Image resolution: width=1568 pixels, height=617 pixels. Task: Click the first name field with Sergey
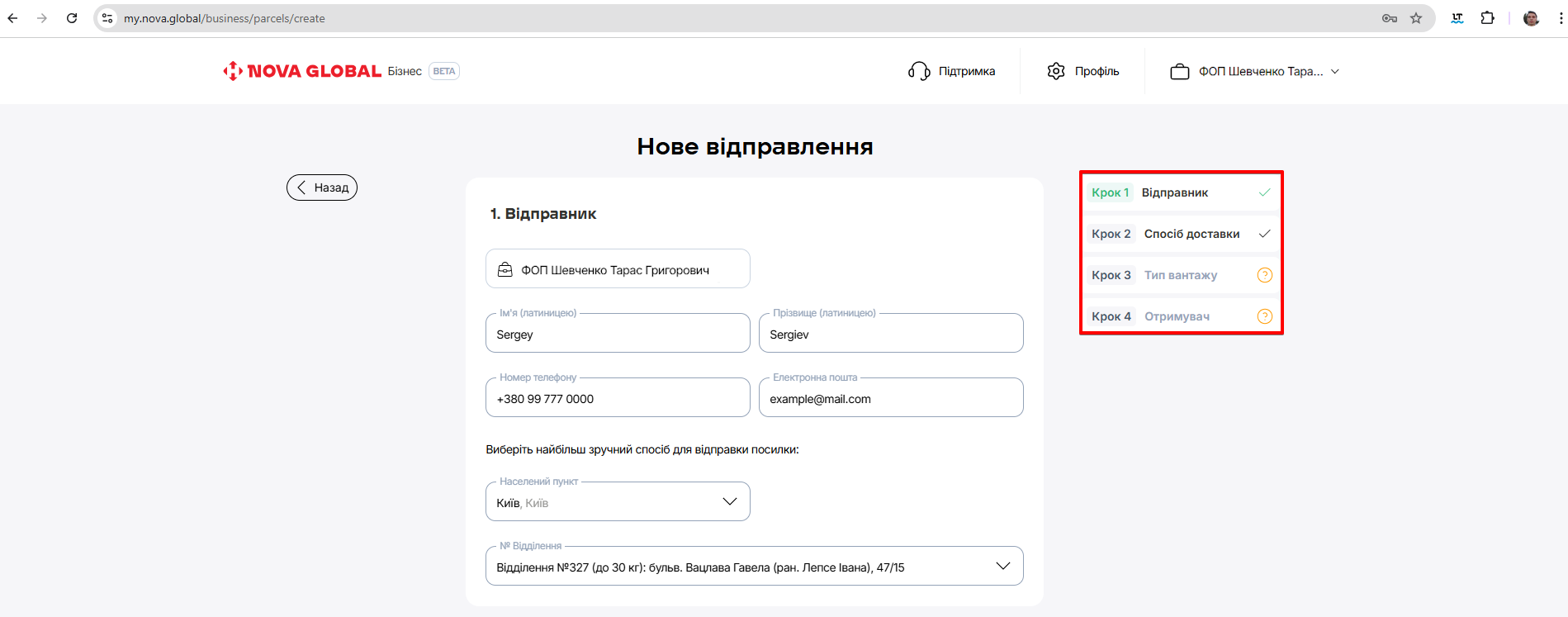pyautogui.click(x=618, y=335)
